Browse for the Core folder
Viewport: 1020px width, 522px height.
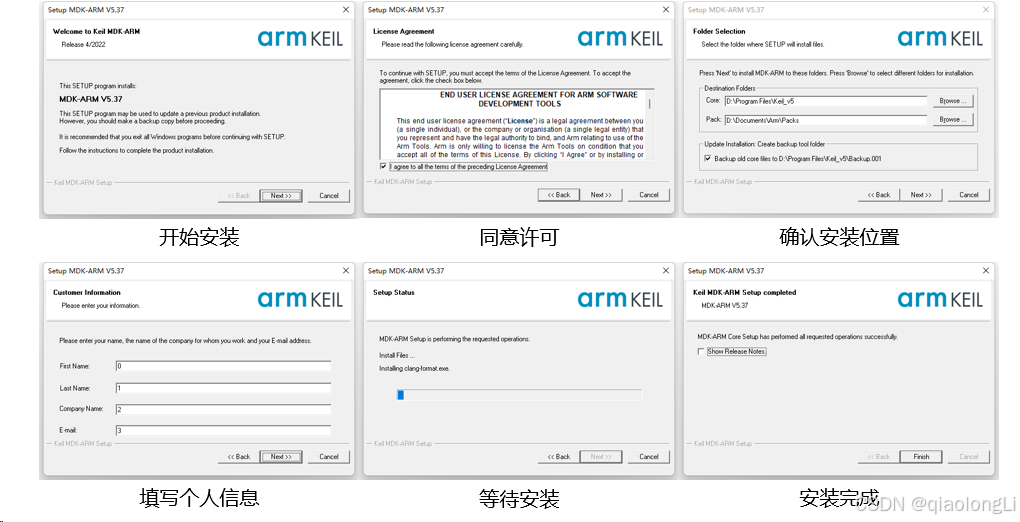pos(953,101)
